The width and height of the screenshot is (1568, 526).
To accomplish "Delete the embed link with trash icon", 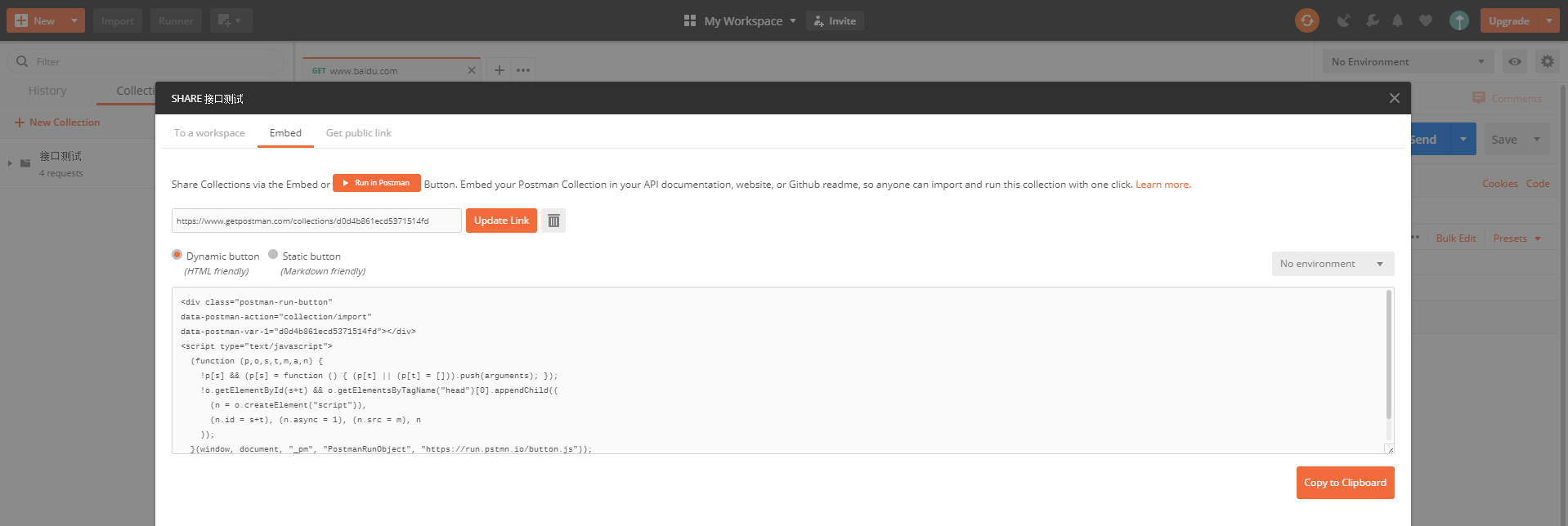I will click(553, 221).
